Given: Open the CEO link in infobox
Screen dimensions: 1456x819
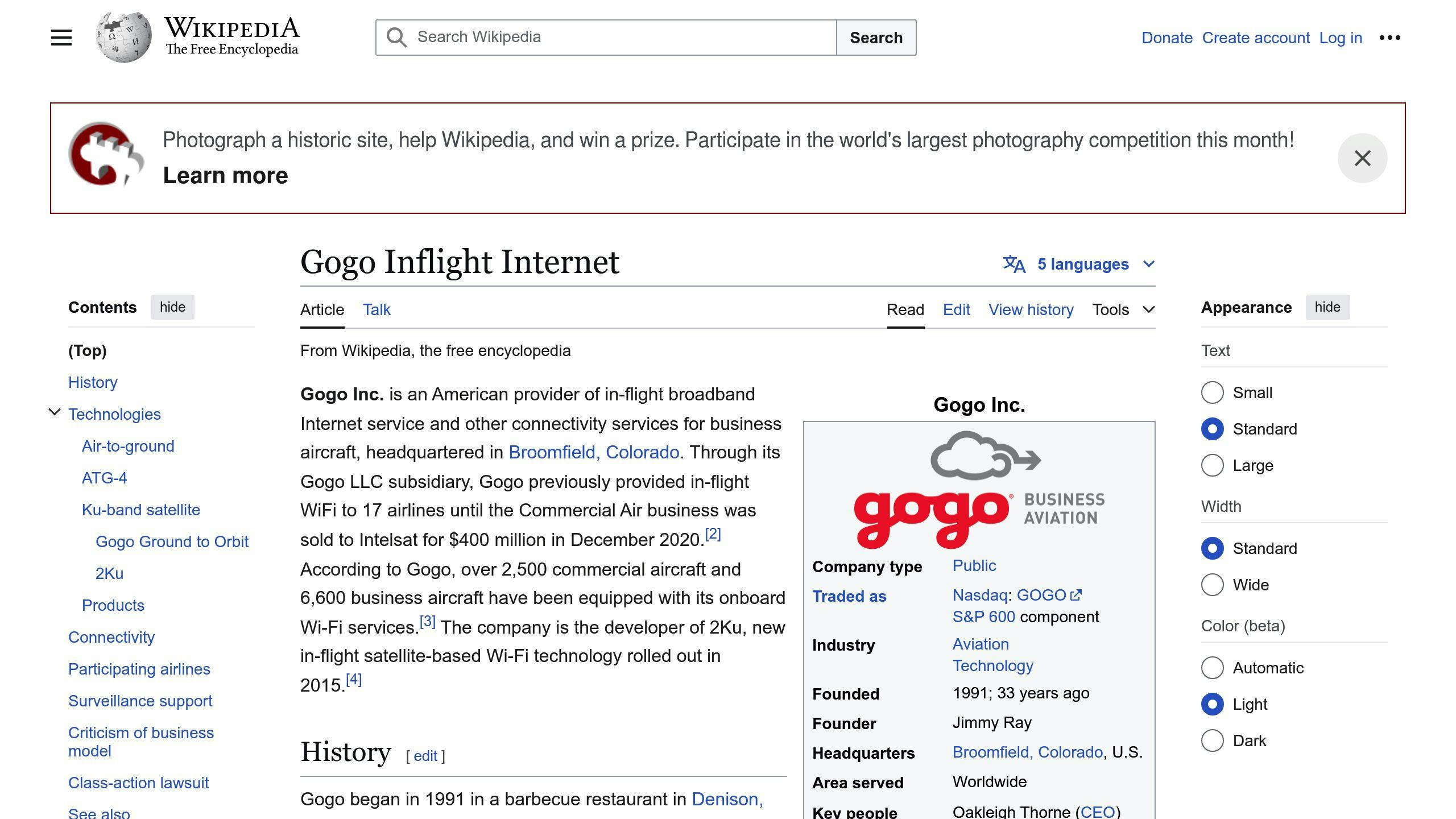Looking at the screenshot, I should (x=1097, y=811).
